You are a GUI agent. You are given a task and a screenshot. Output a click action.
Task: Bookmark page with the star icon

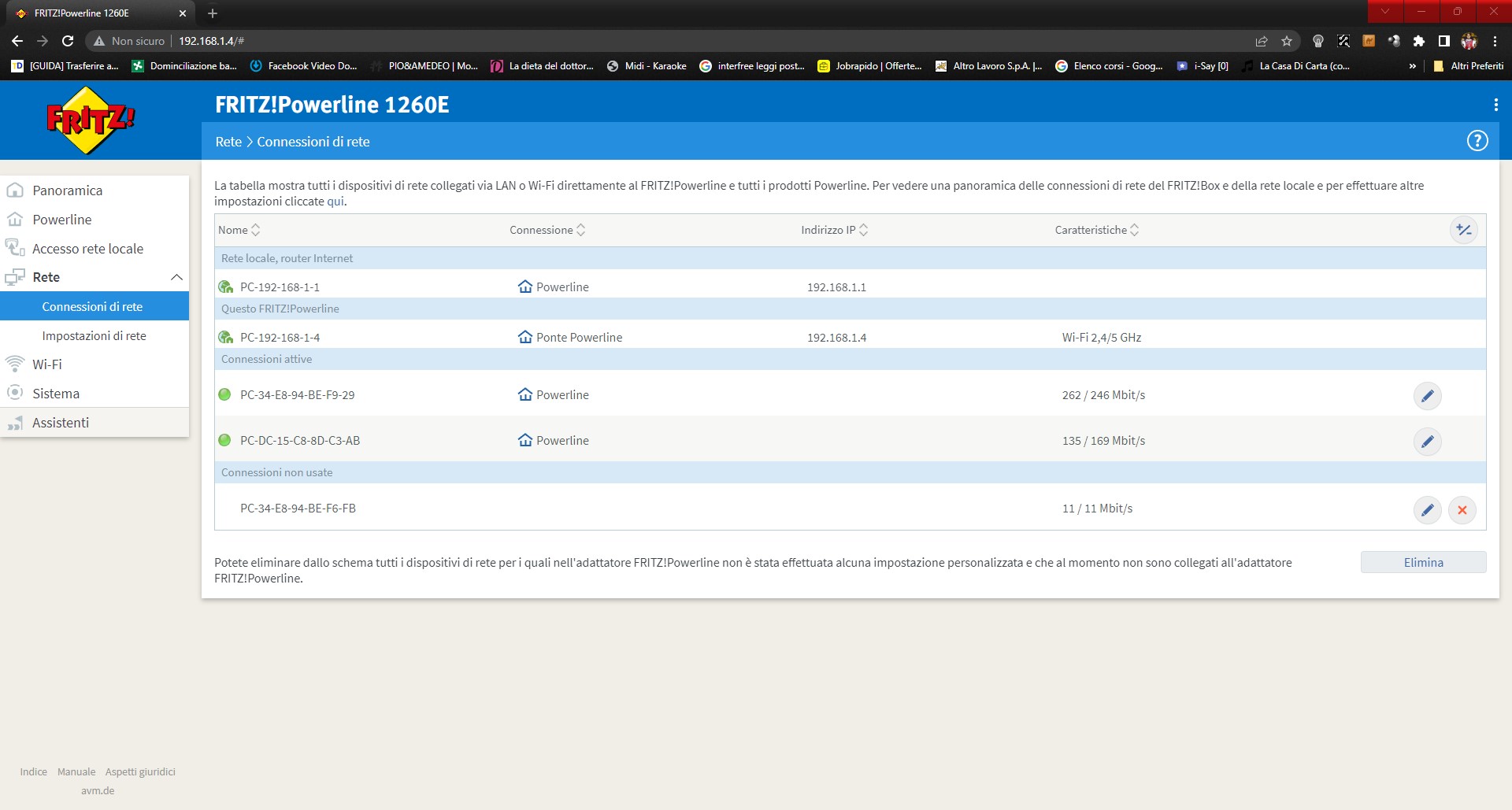pos(1287,41)
